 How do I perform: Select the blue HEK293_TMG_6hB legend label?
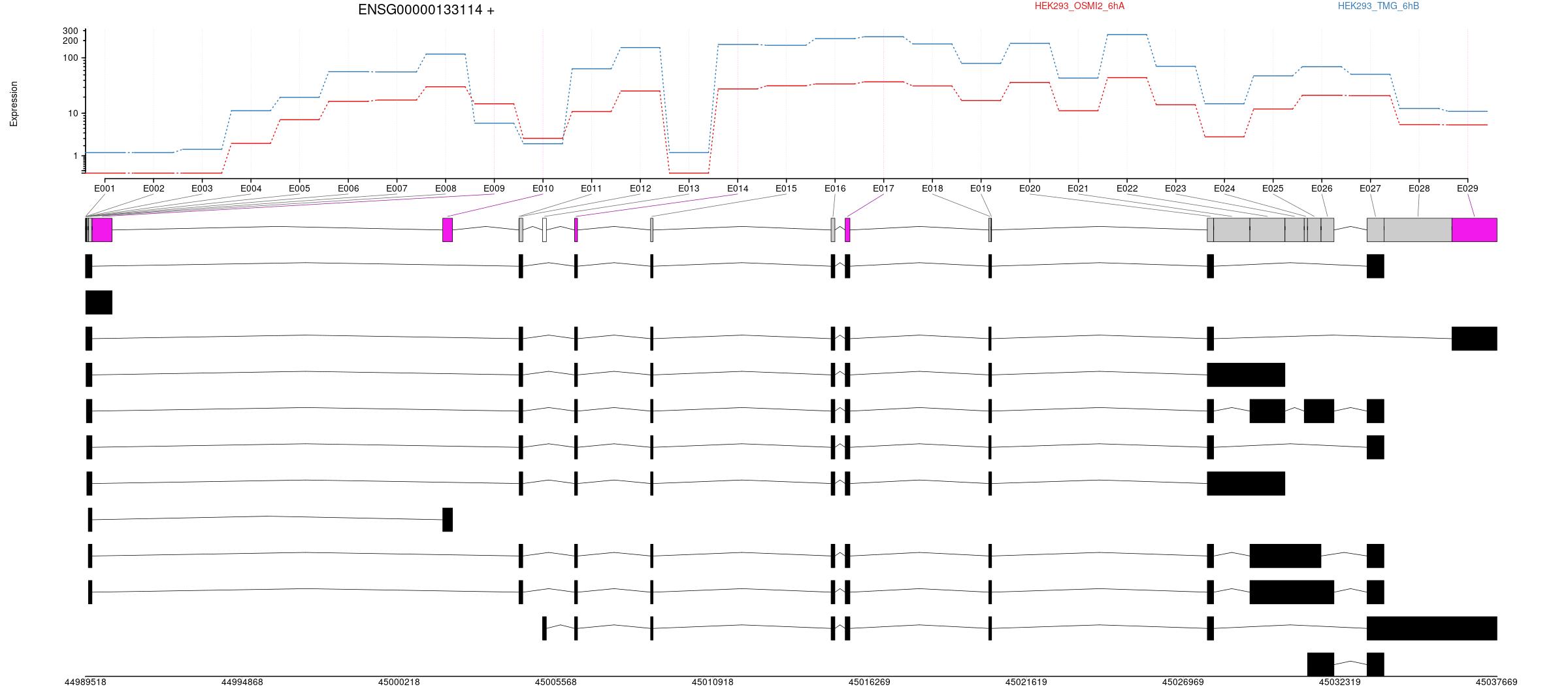1379,6
